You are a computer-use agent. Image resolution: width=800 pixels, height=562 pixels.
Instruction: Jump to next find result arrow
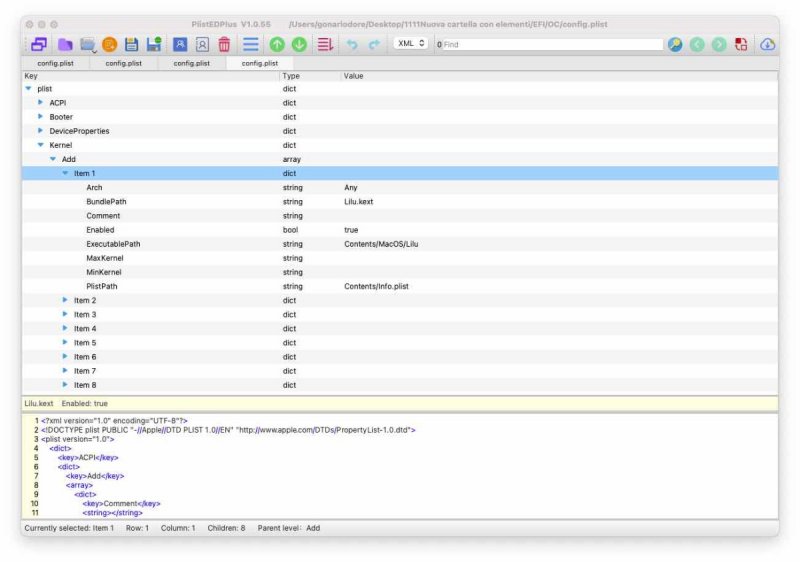click(719, 44)
